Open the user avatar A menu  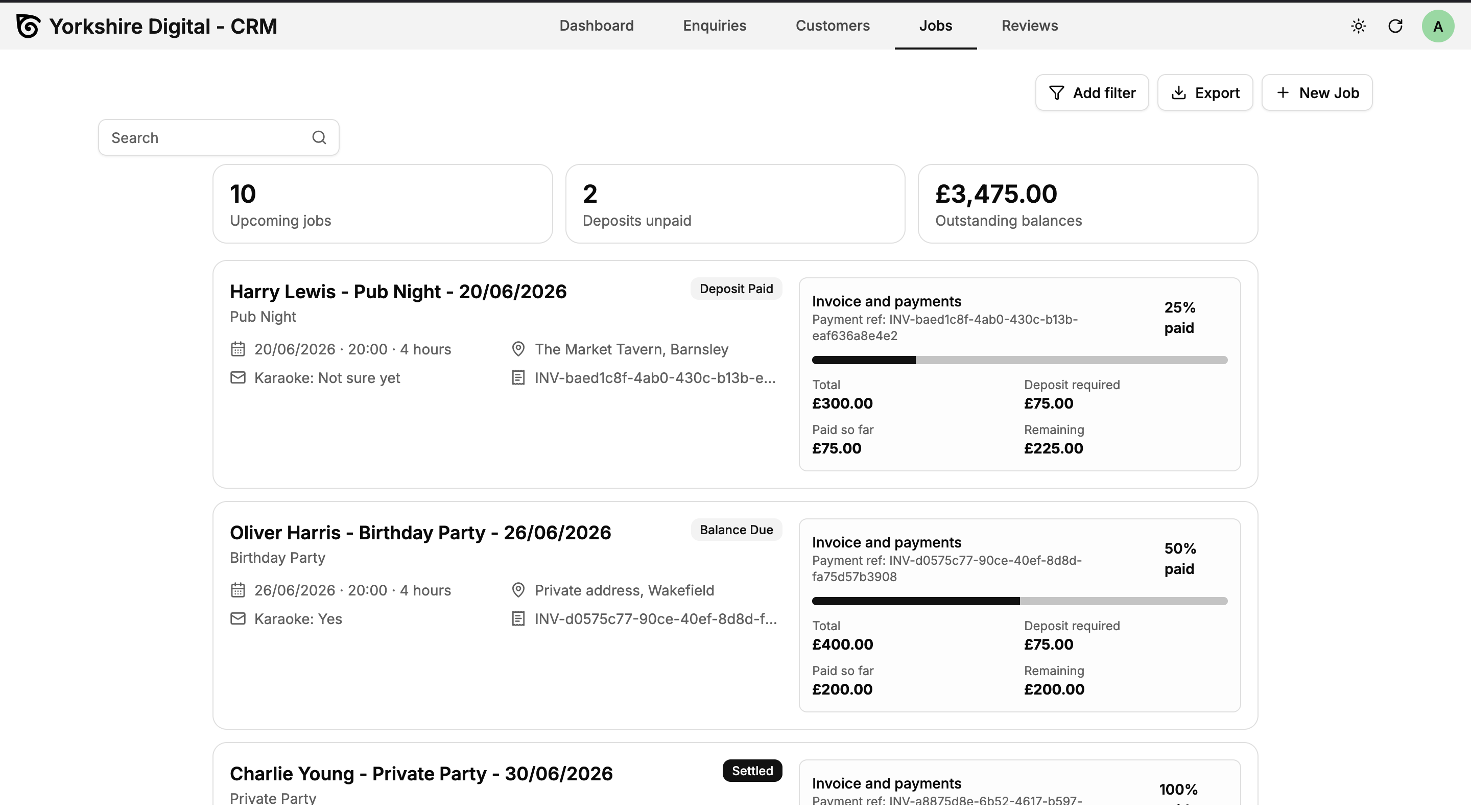pyautogui.click(x=1437, y=26)
